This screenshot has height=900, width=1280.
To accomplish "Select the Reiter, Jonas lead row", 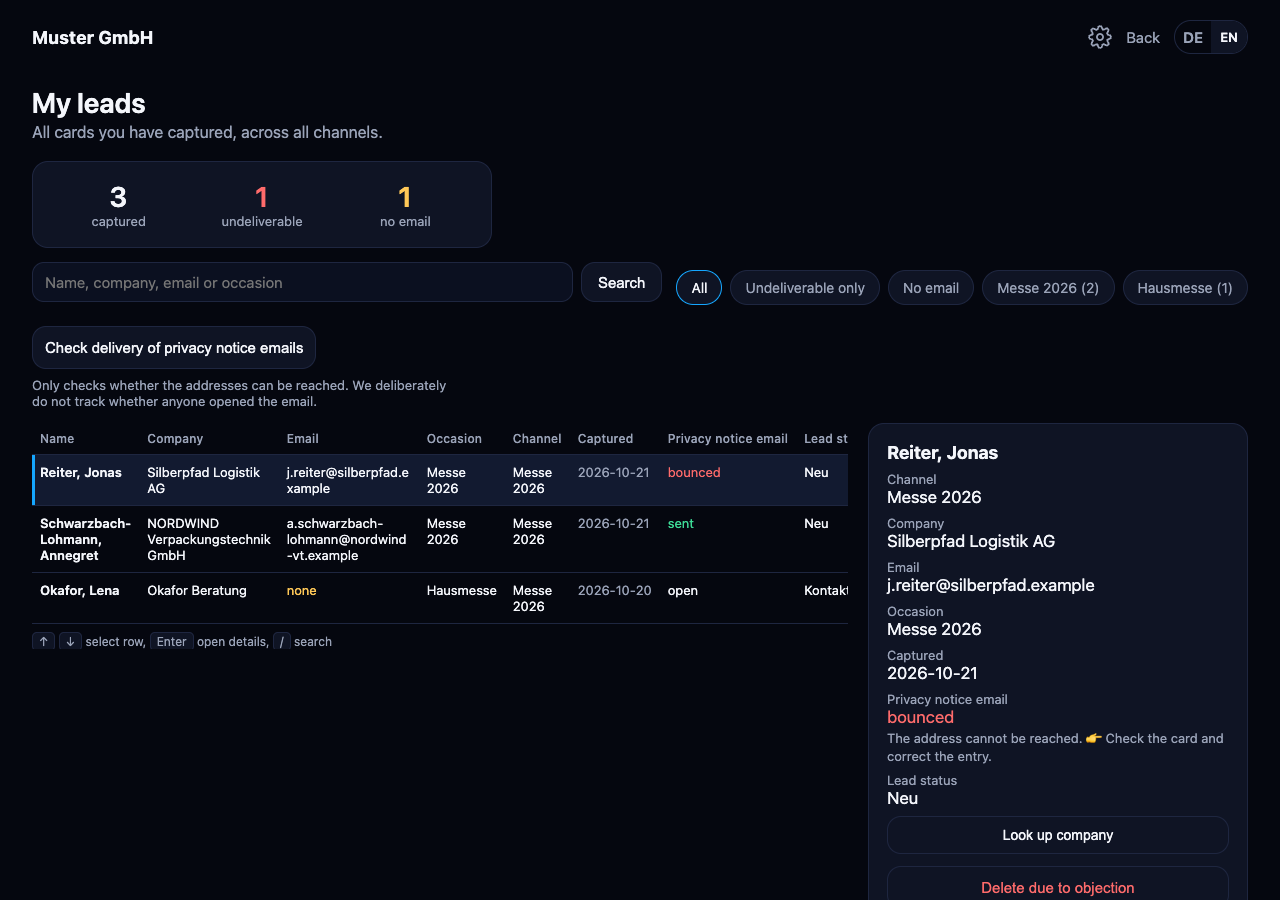I will (x=440, y=480).
